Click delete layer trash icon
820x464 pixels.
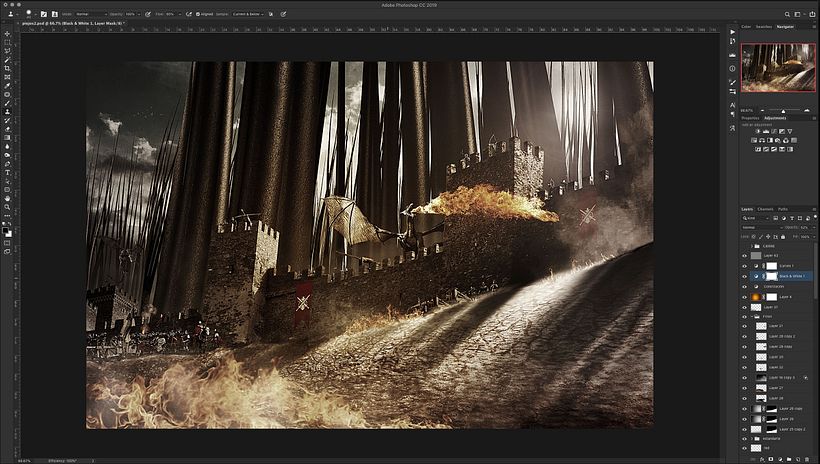click(x=807, y=459)
